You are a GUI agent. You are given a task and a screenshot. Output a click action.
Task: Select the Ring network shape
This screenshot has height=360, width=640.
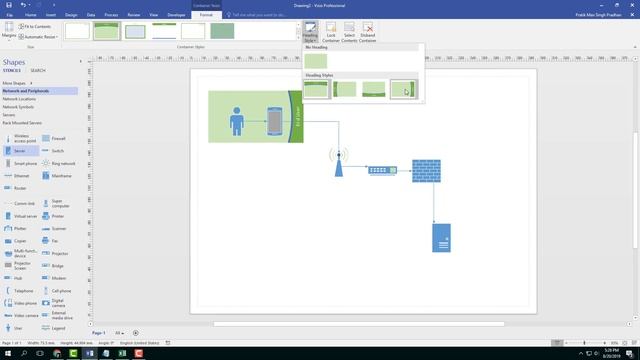click(x=59, y=163)
